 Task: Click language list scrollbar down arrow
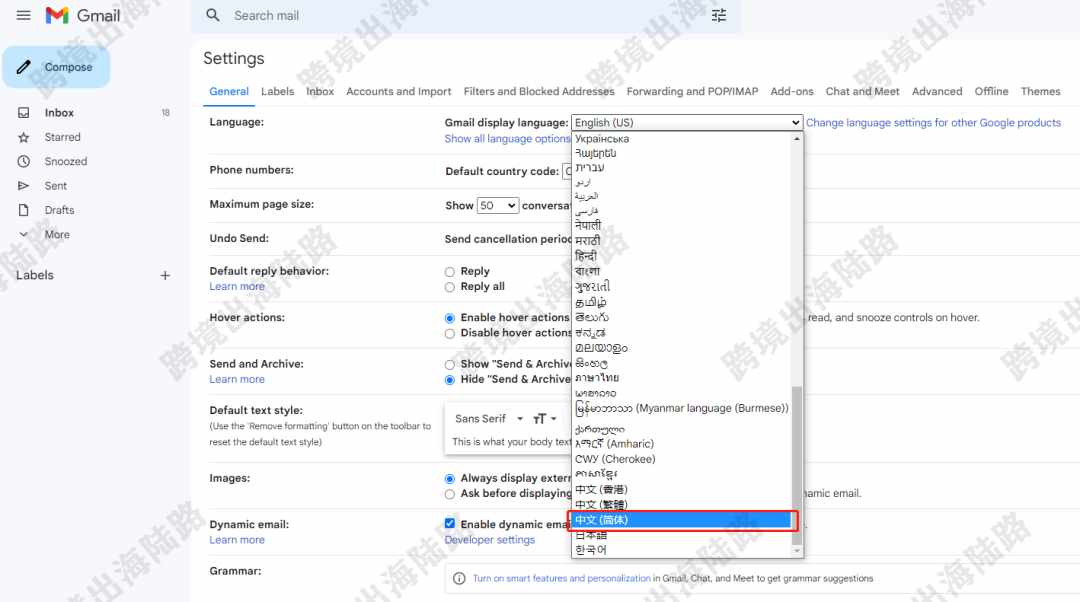(797, 551)
